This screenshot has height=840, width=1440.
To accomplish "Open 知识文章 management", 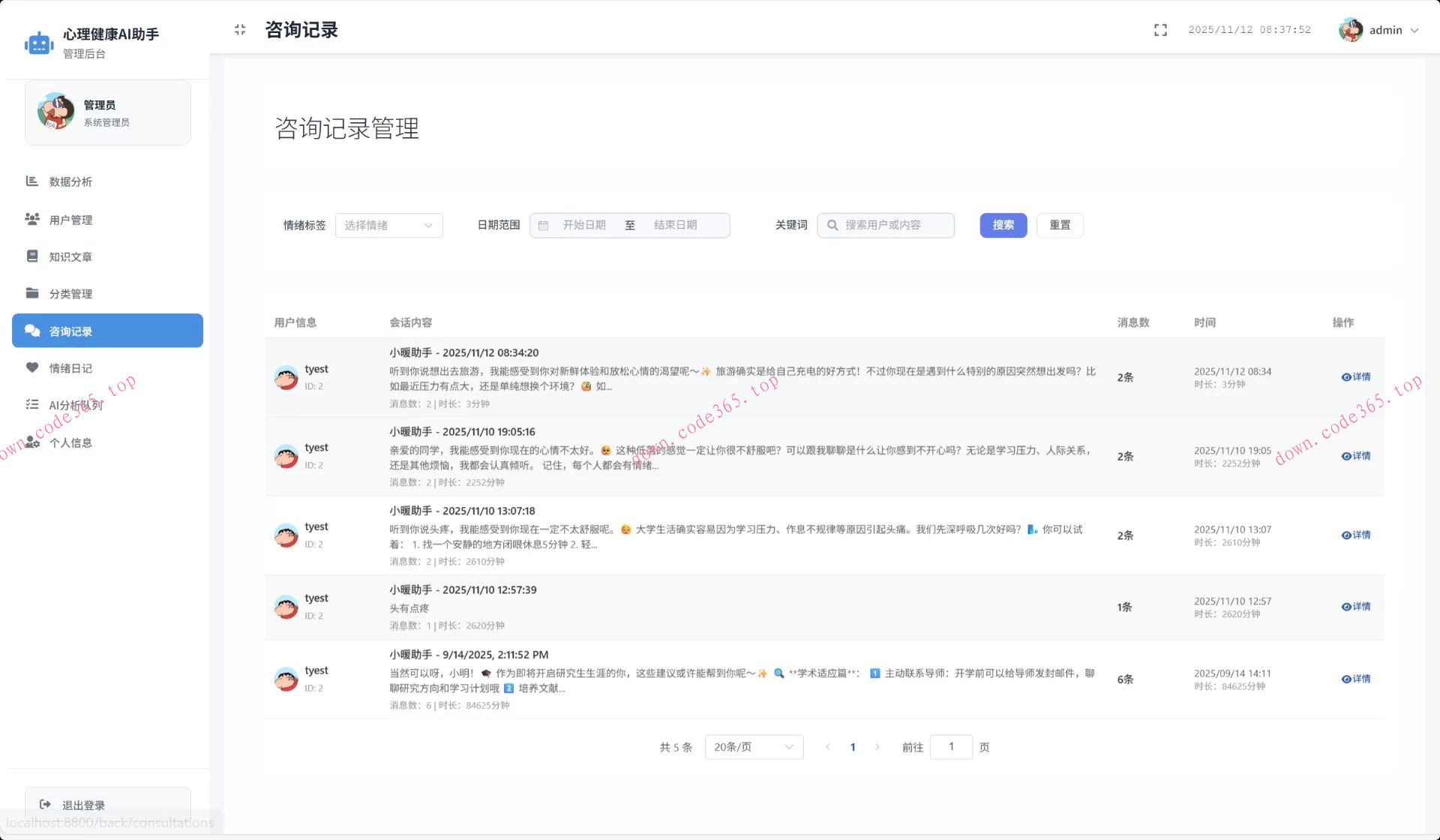I will (x=69, y=256).
